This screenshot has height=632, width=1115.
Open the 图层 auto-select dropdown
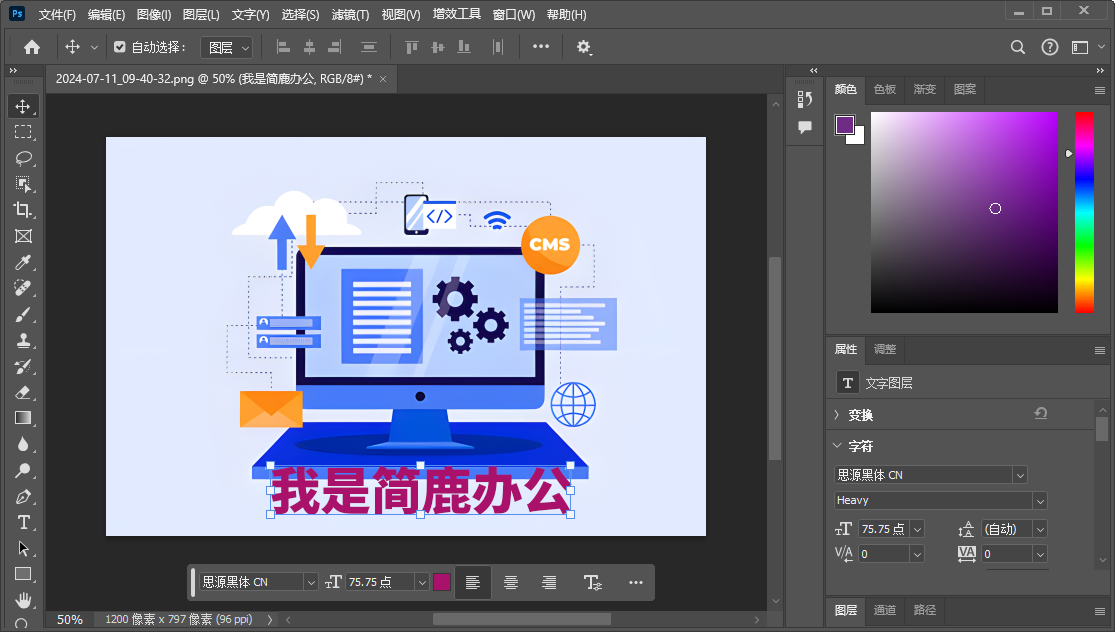tap(226, 47)
